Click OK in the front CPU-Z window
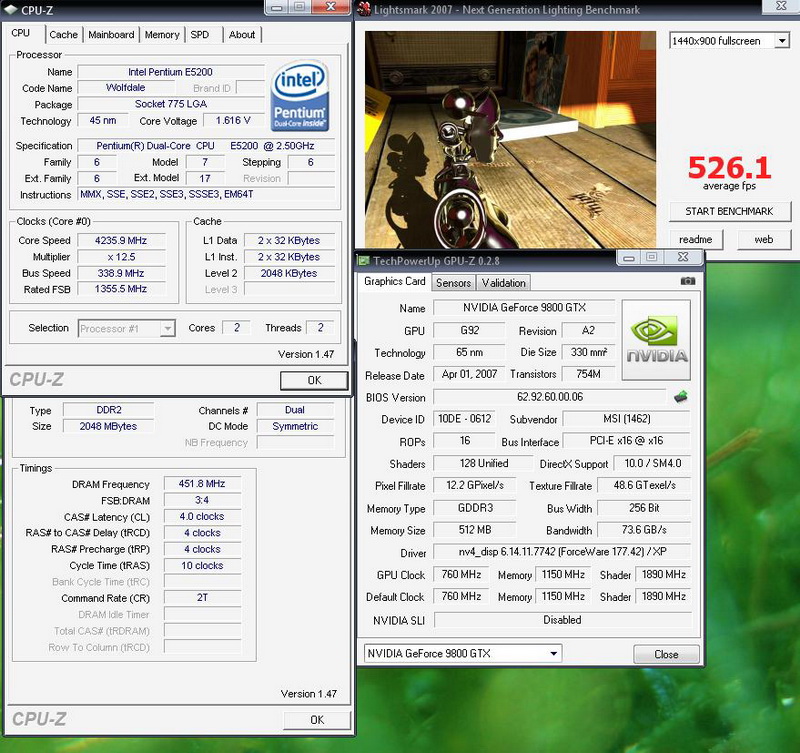Image resolution: width=800 pixels, height=753 pixels. tap(314, 380)
